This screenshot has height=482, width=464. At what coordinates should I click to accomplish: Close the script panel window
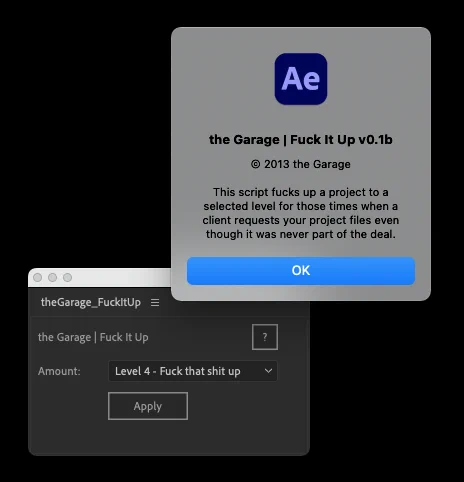click(x=38, y=277)
